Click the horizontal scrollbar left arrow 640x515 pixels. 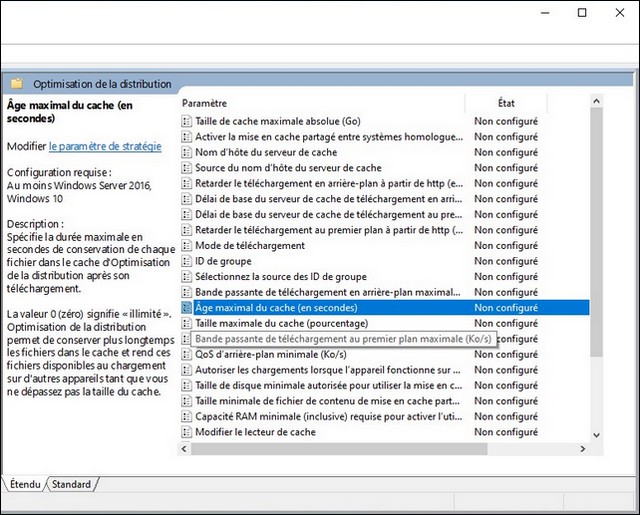(186, 449)
